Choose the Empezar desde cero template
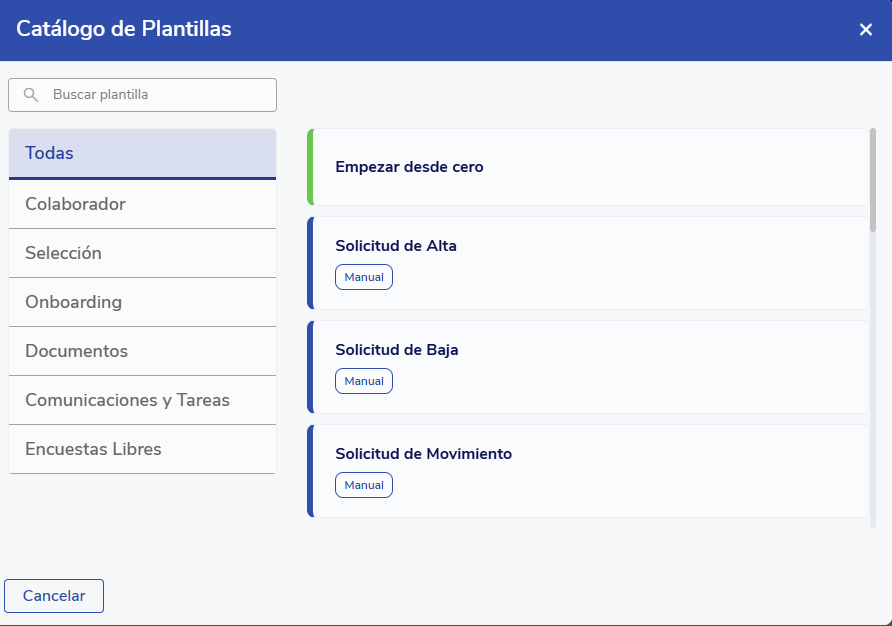Screen dimensions: 892x626 click(x=588, y=167)
